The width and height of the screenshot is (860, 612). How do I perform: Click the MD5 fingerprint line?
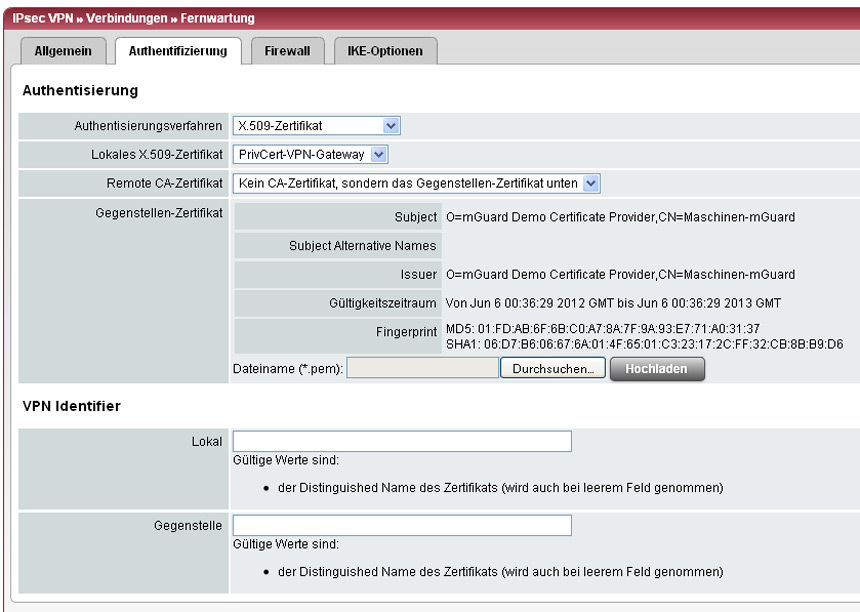point(602,329)
